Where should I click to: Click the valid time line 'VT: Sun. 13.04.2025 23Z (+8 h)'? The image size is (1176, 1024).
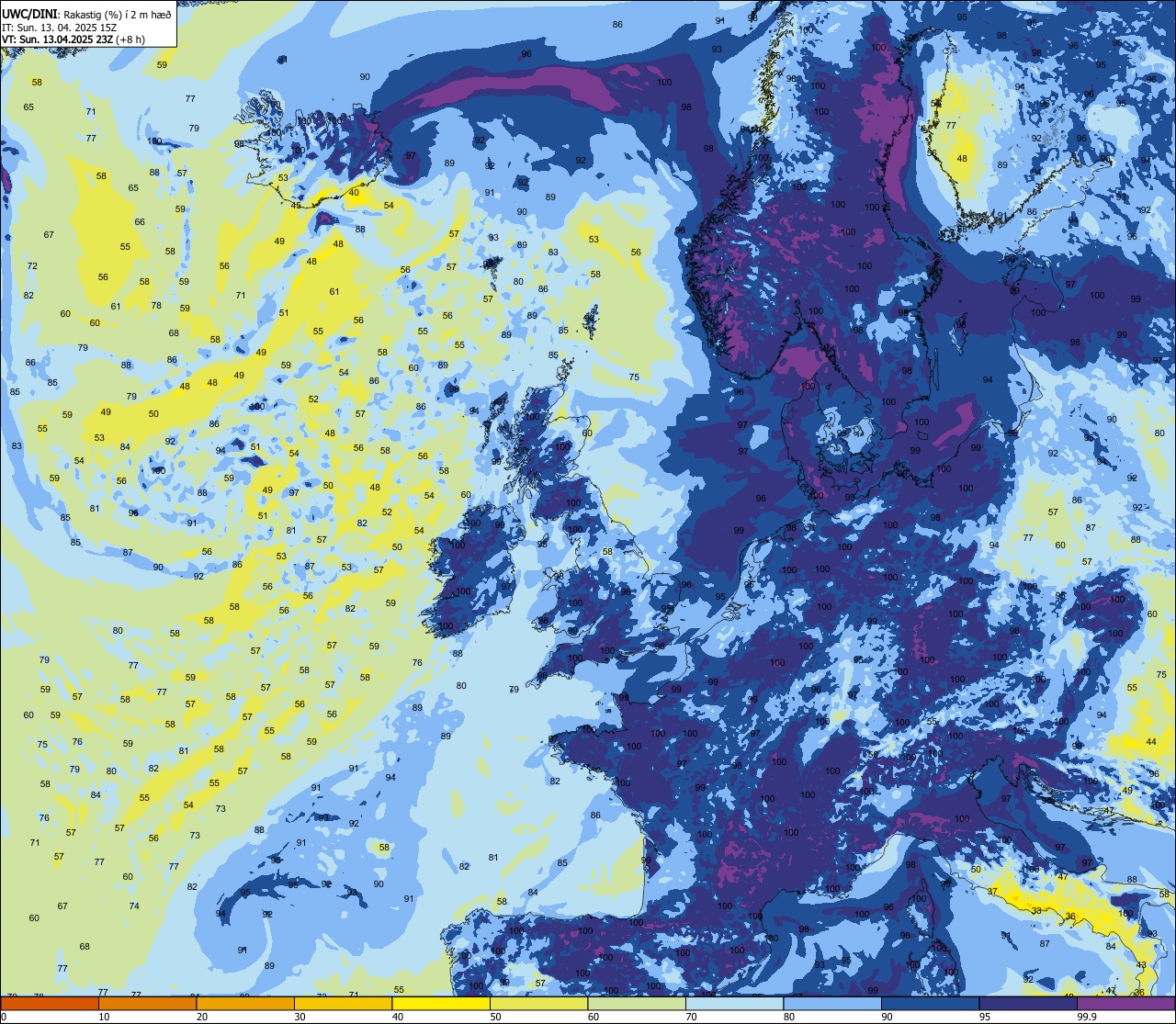73,39
